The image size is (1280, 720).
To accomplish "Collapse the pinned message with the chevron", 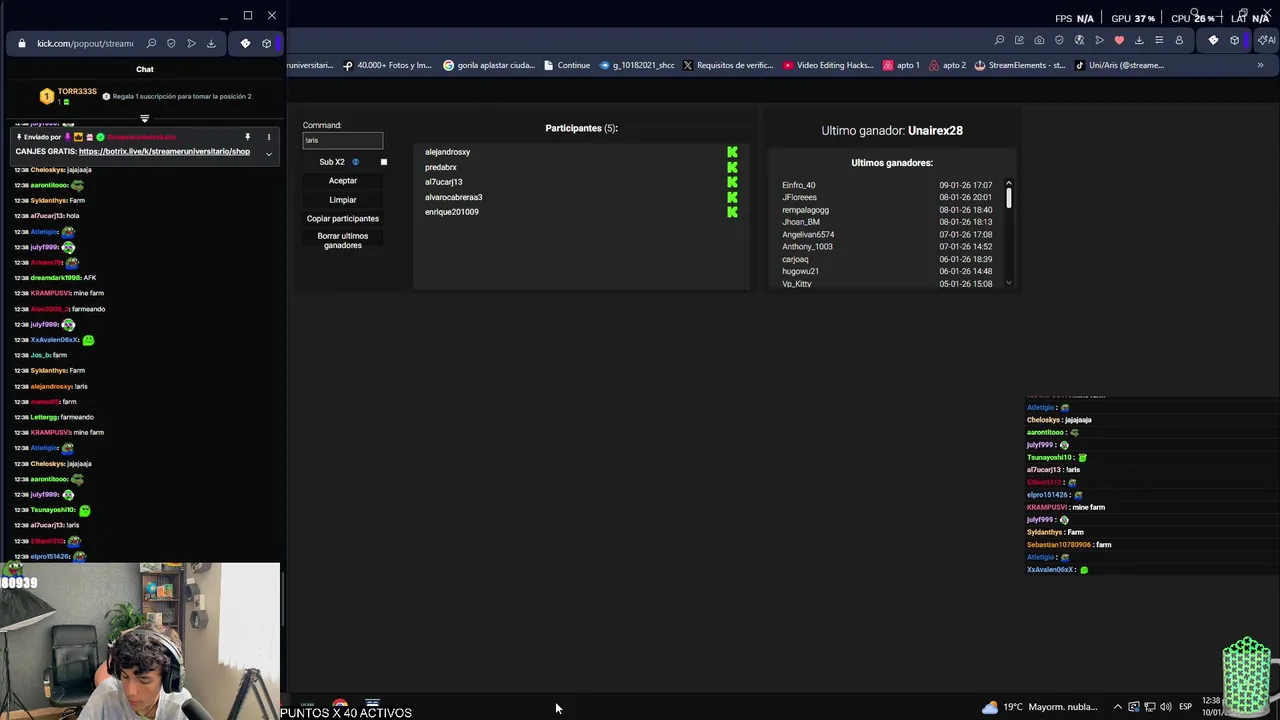I will [x=268, y=153].
